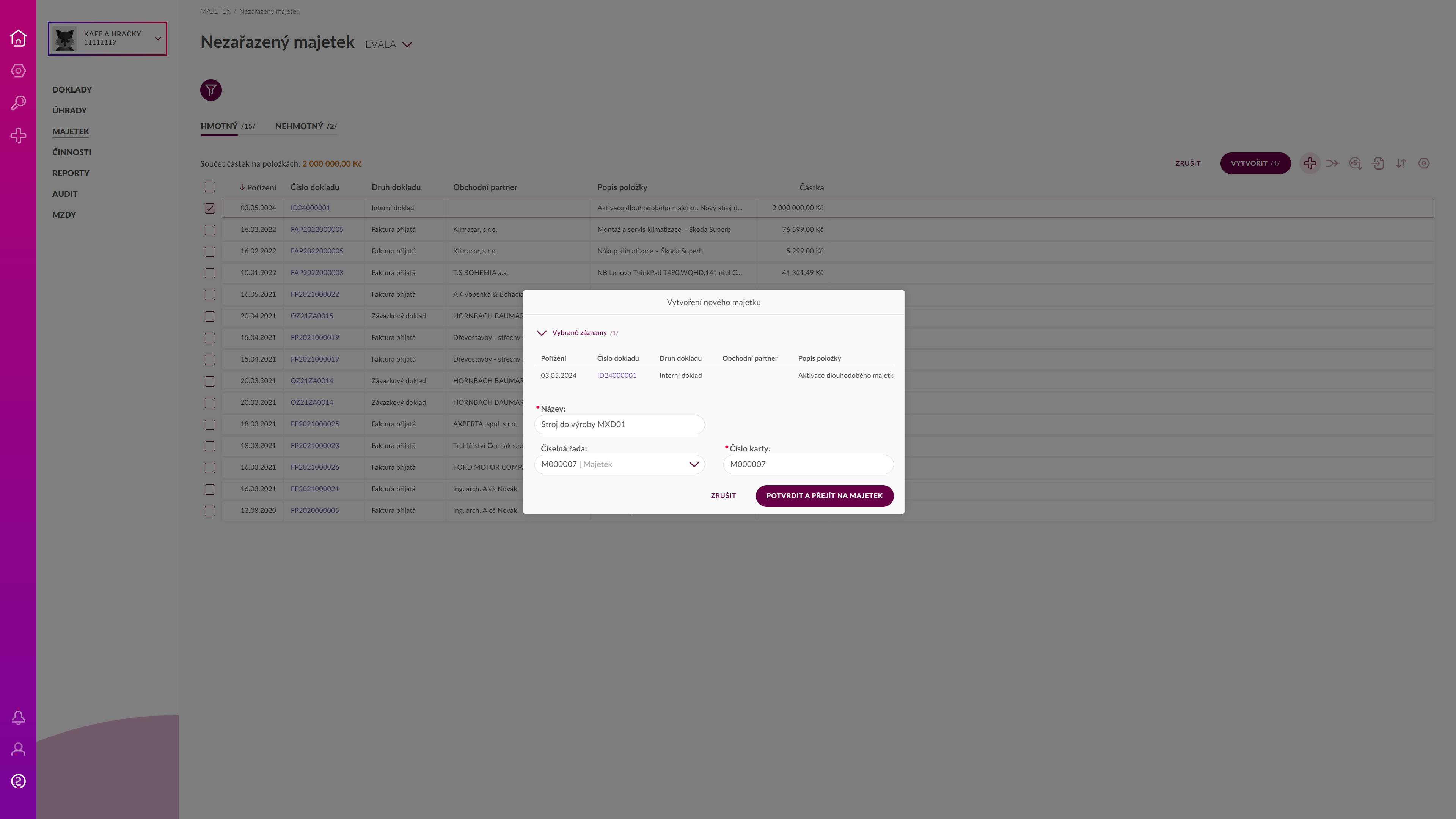Click the merge arrows icon in toolbar
Image resolution: width=1456 pixels, height=819 pixels.
[1333, 163]
